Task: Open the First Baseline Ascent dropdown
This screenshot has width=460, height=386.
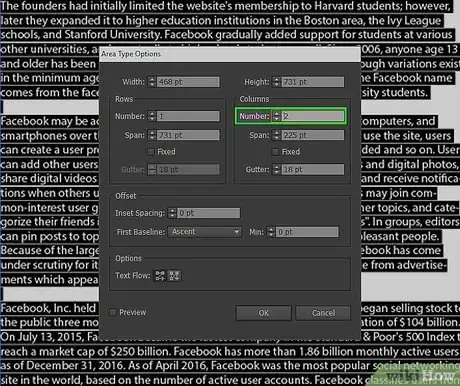Action: (x=205, y=232)
